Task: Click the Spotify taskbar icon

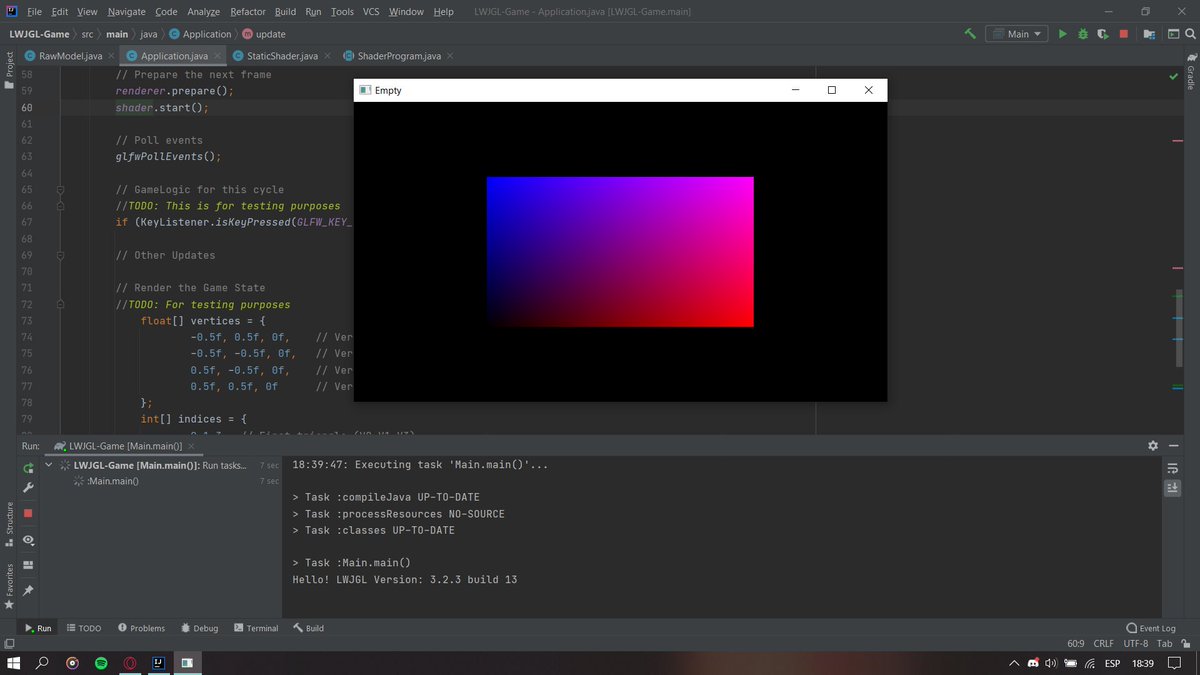Action: tap(101, 663)
